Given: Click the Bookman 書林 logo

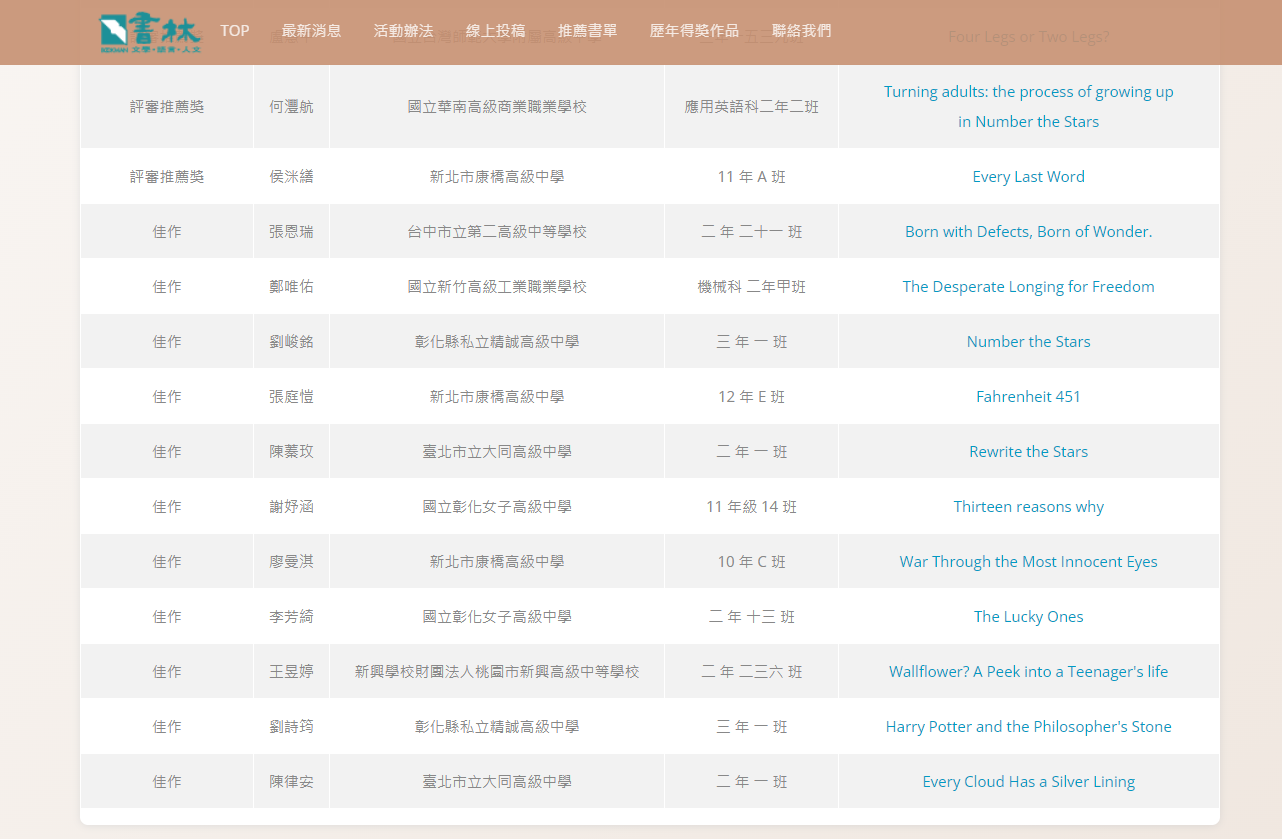Looking at the screenshot, I should 150,33.
